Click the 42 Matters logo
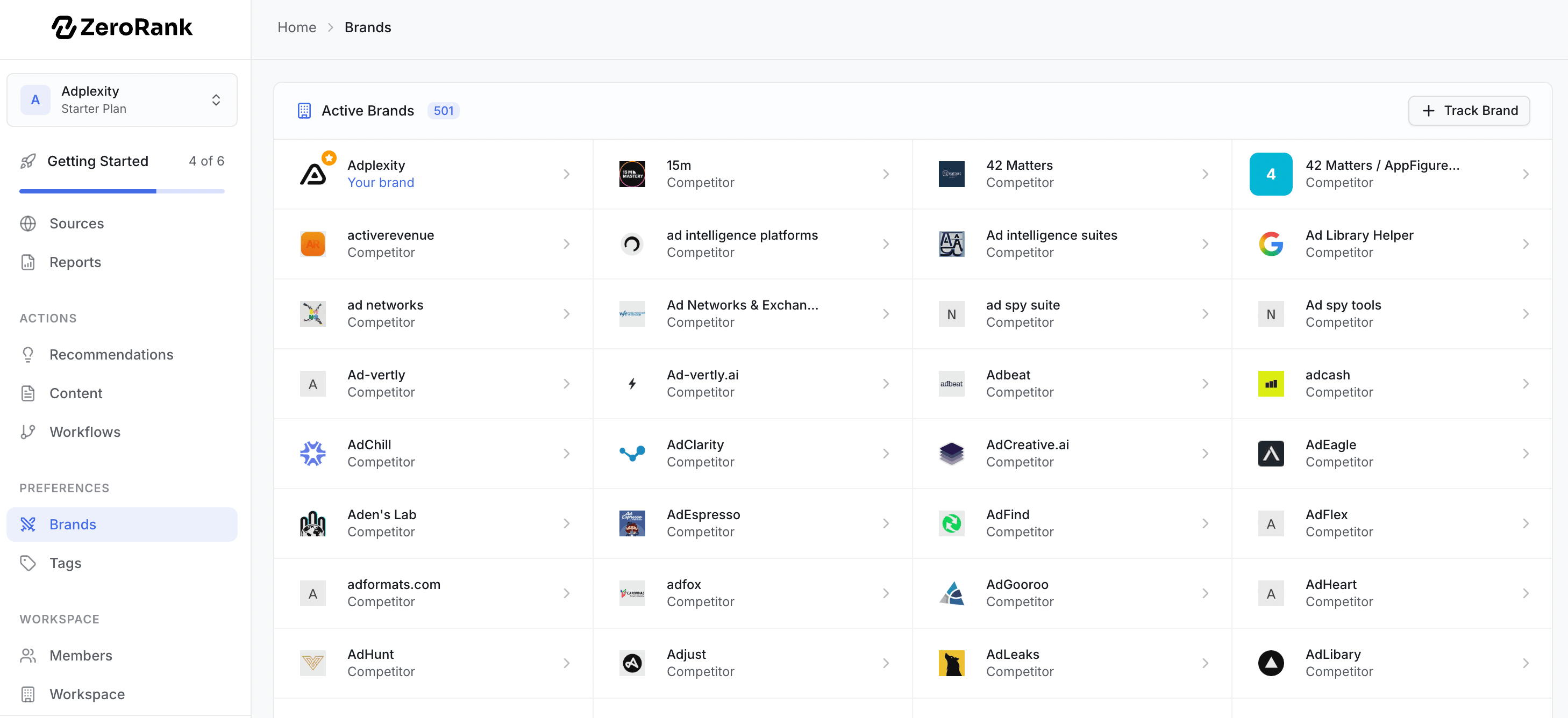The height and width of the screenshot is (718, 1568). click(x=951, y=174)
